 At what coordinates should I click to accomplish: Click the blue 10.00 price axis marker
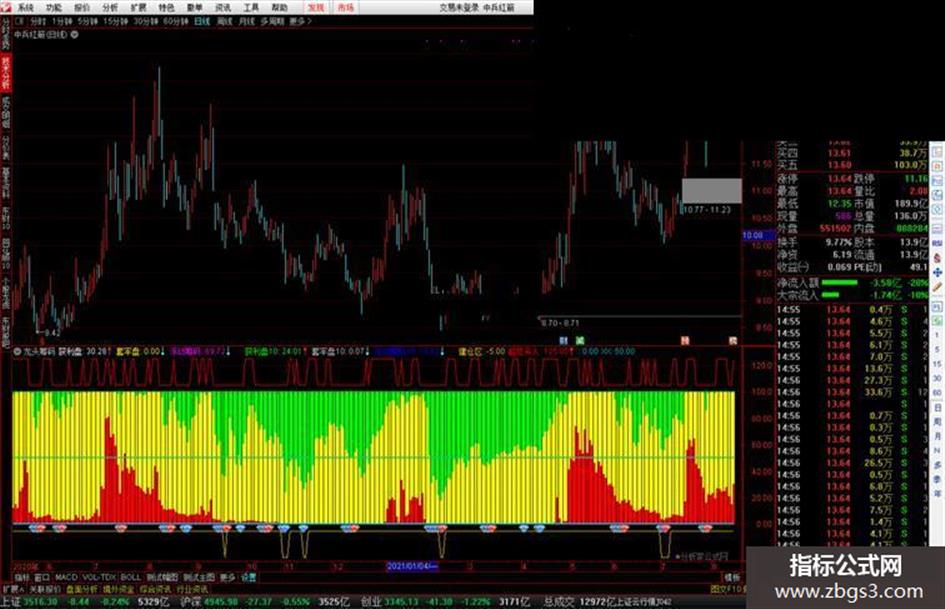(759, 235)
